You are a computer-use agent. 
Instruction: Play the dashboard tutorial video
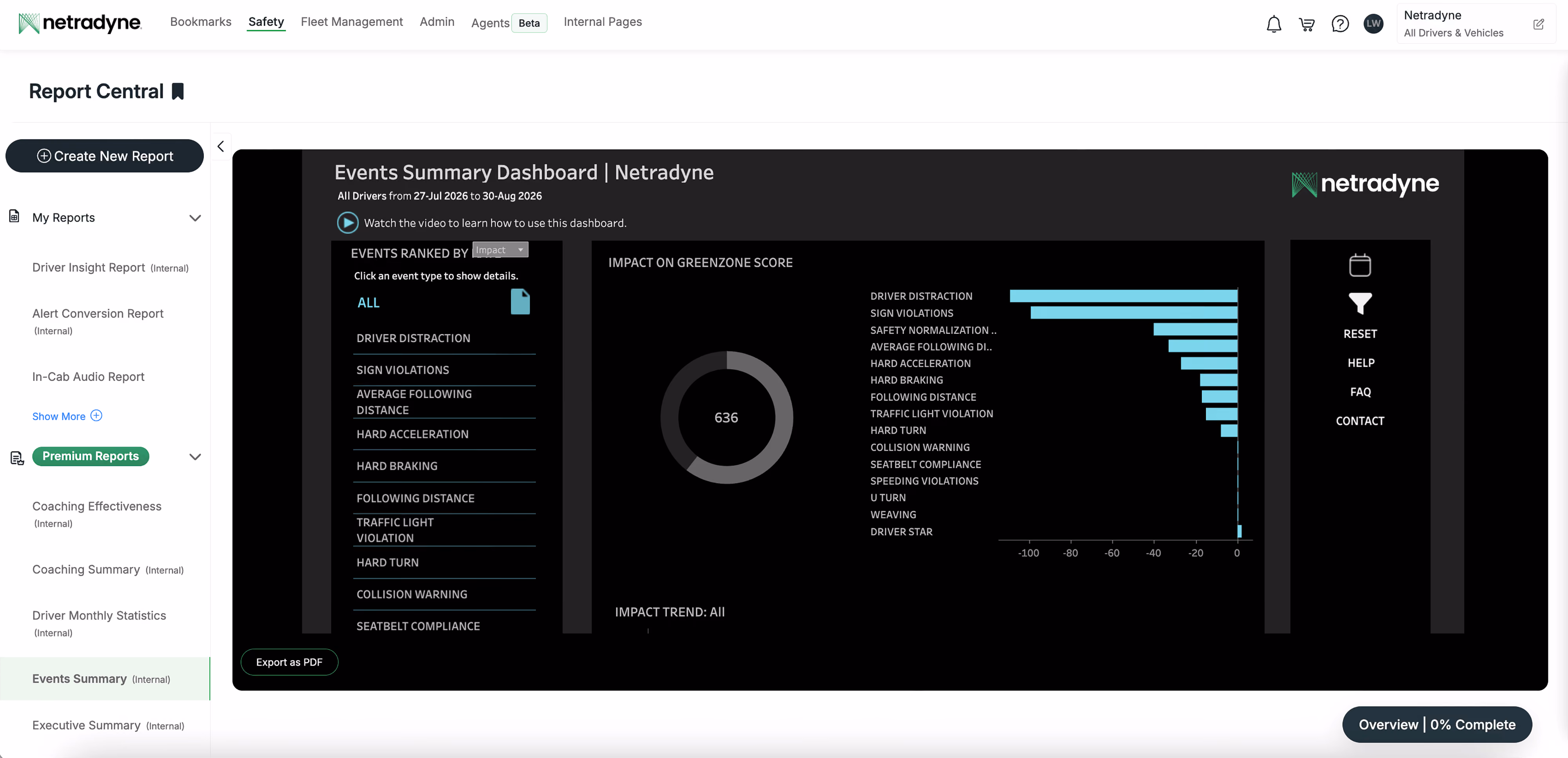pyautogui.click(x=348, y=223)
